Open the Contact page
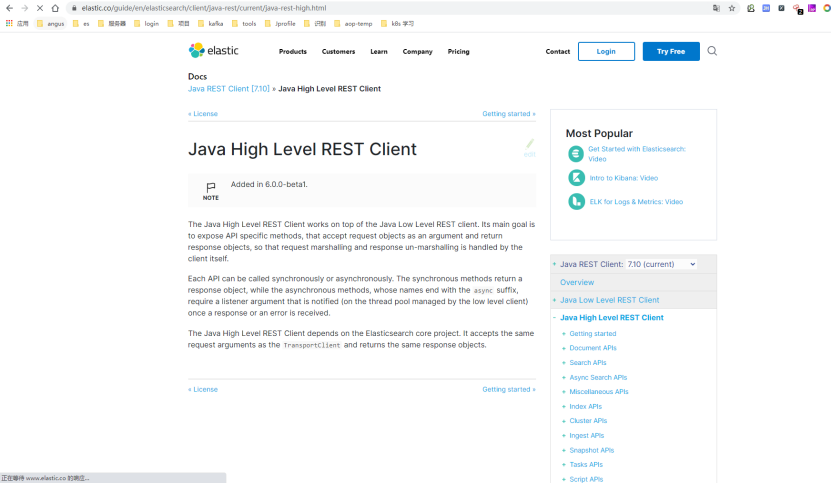 coord(558,51)
